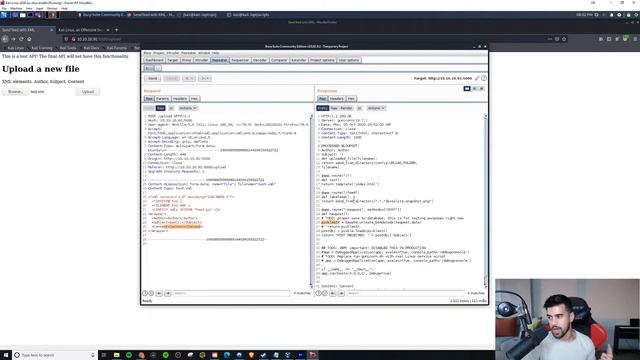
Task: Open the Sequencer tab
Action: pyautogui.click(x=240, y=60)
